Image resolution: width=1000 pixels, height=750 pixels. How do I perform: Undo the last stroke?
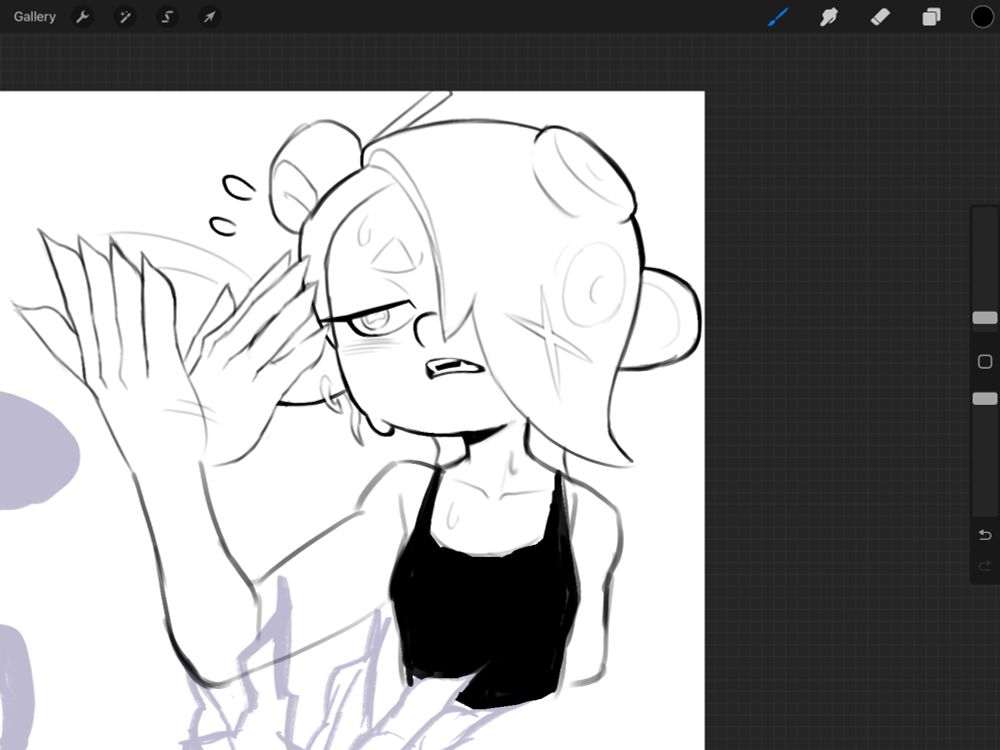[x=985, y=534]
